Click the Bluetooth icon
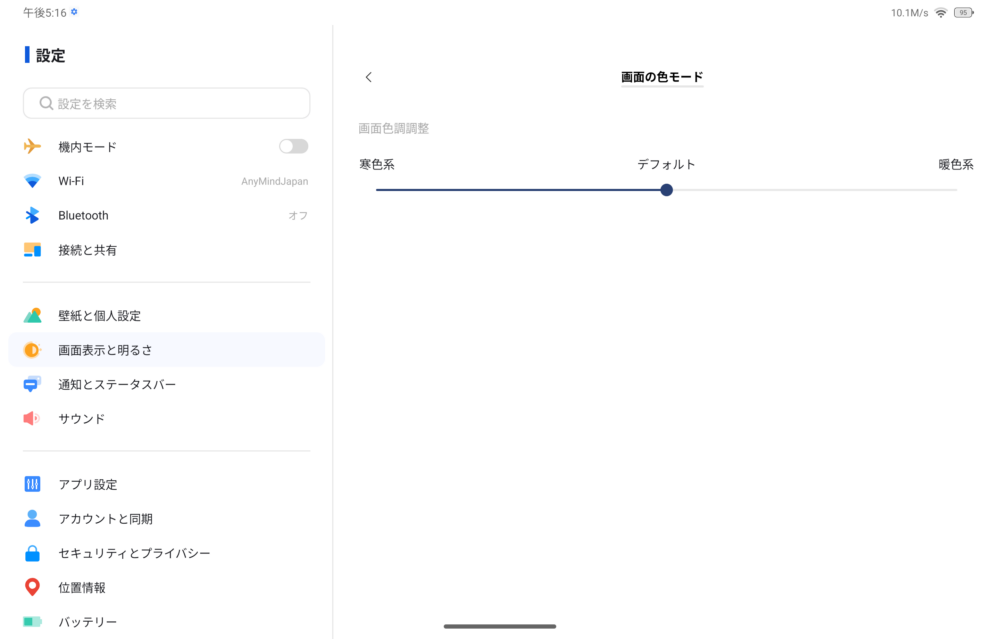1000x639 pixels. tap(32, 216)
